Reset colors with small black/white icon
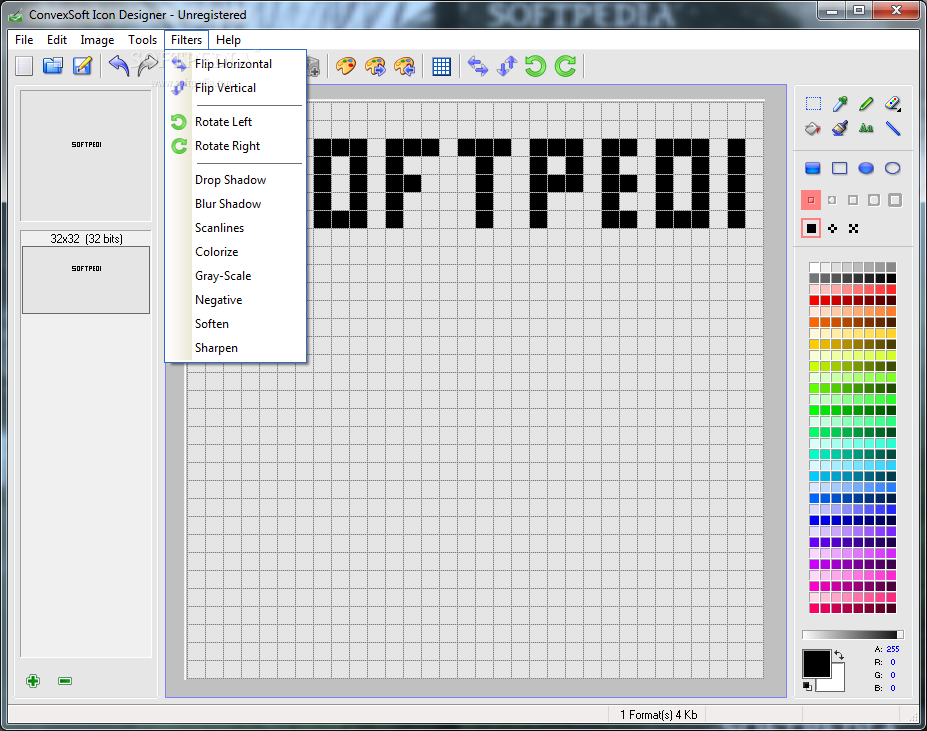Image resolution: width=927 pixels, height=731 pixels. (x=807, y=686)
